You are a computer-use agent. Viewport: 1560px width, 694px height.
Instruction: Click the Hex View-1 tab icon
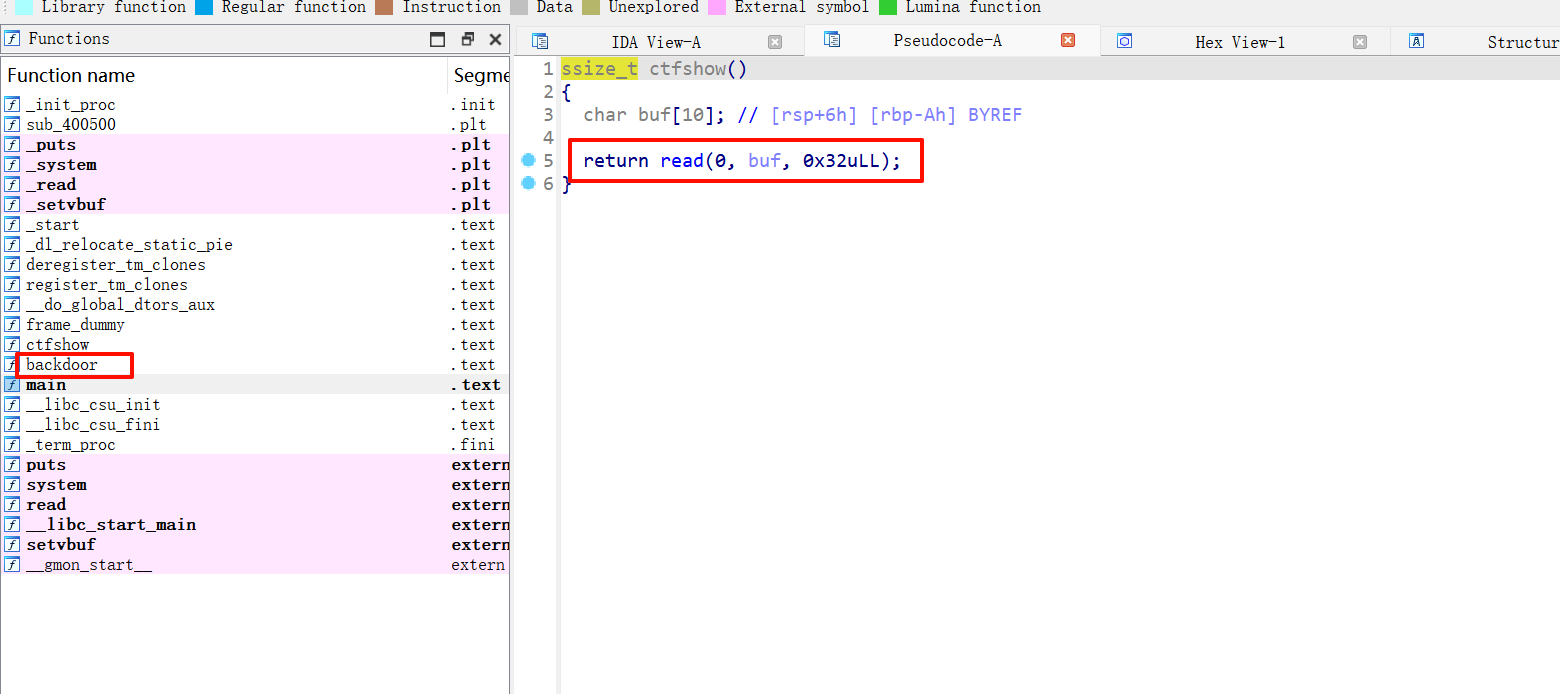click(x=1125, y=41)
